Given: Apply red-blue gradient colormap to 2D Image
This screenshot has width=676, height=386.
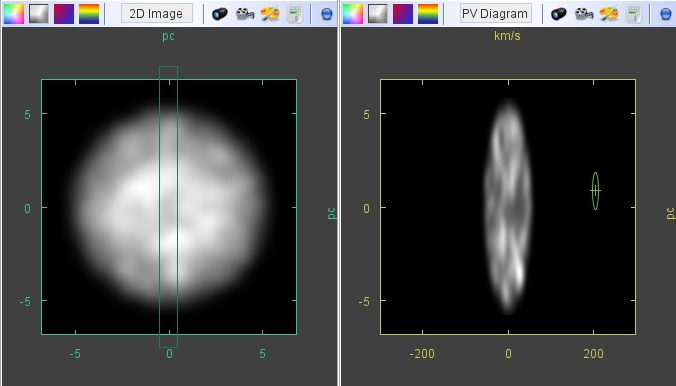Looking at the screenshot, I should click(x=64, y=14).
